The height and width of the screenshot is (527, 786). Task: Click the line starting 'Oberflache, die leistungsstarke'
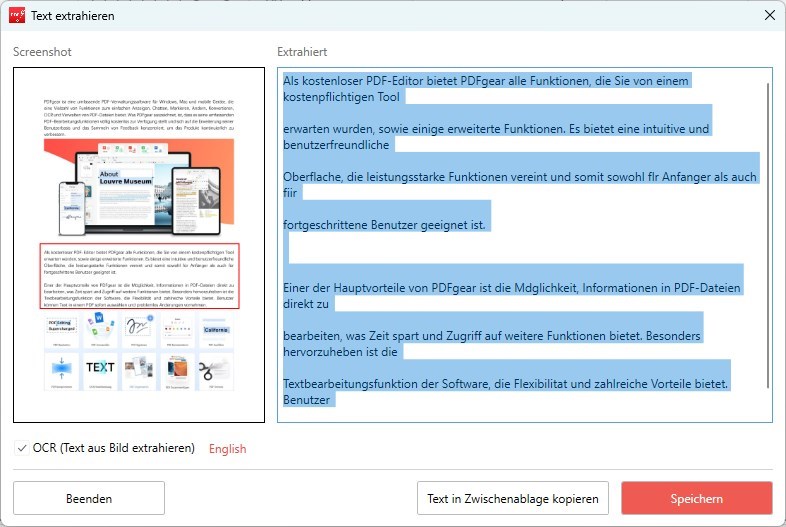(520, 177)
